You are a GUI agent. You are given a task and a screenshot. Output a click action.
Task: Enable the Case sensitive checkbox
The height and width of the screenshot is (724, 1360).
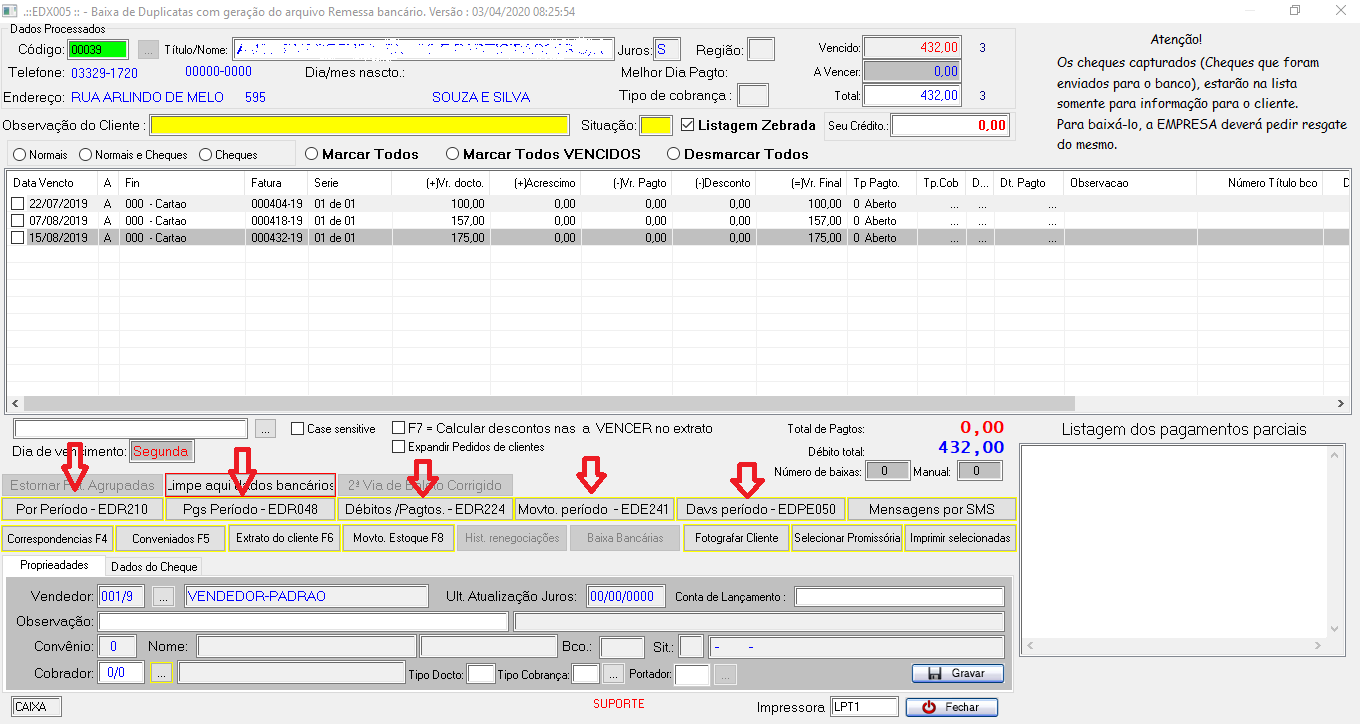point(297,429)
